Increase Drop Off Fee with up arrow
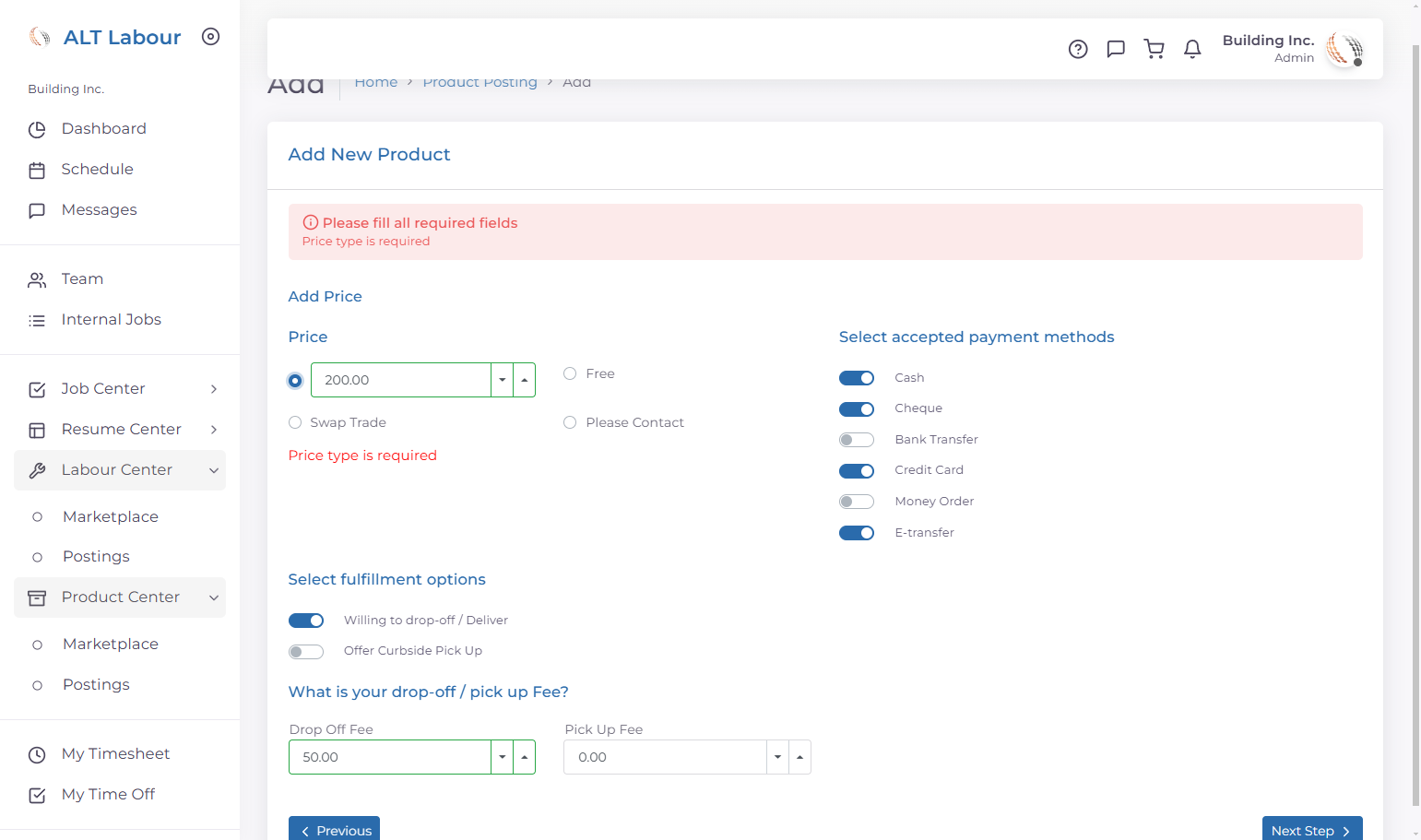 [x=525, y=757]
